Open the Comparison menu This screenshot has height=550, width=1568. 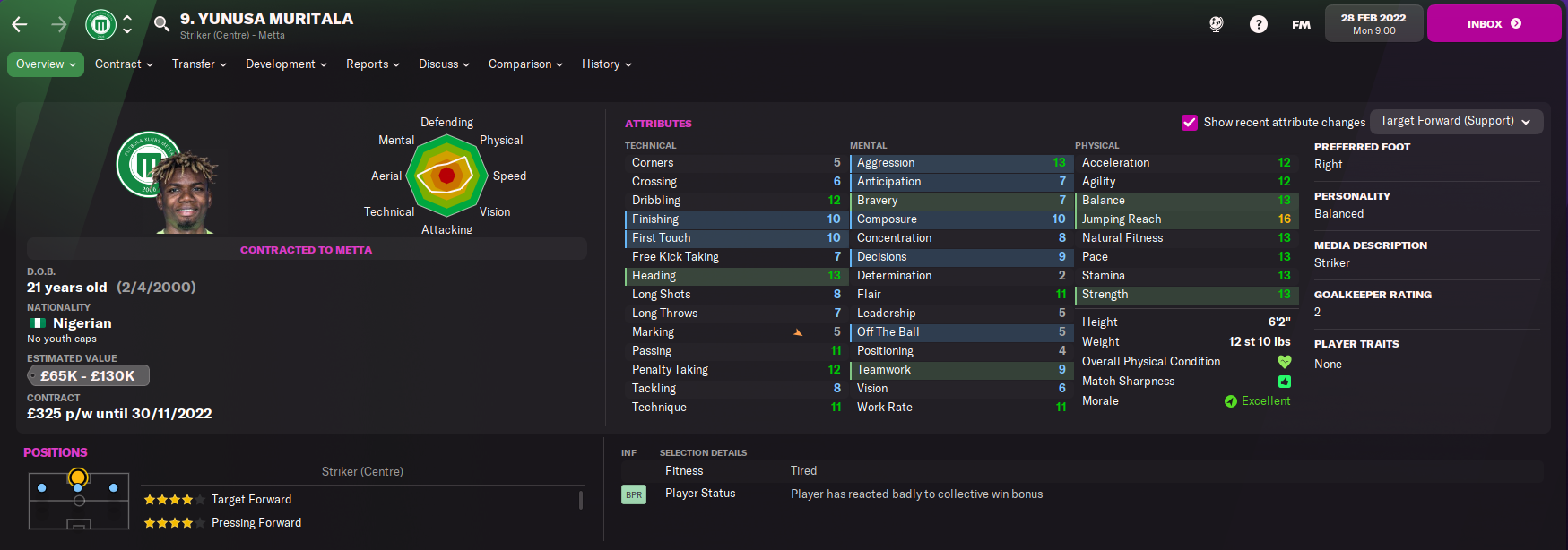coord(525,64)
